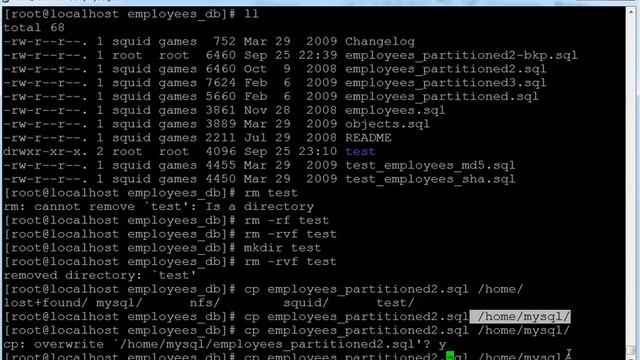This screenshot has width=640, height=360.
Task: Click the terminal vertical scrollbar
Action: [631, 183]
